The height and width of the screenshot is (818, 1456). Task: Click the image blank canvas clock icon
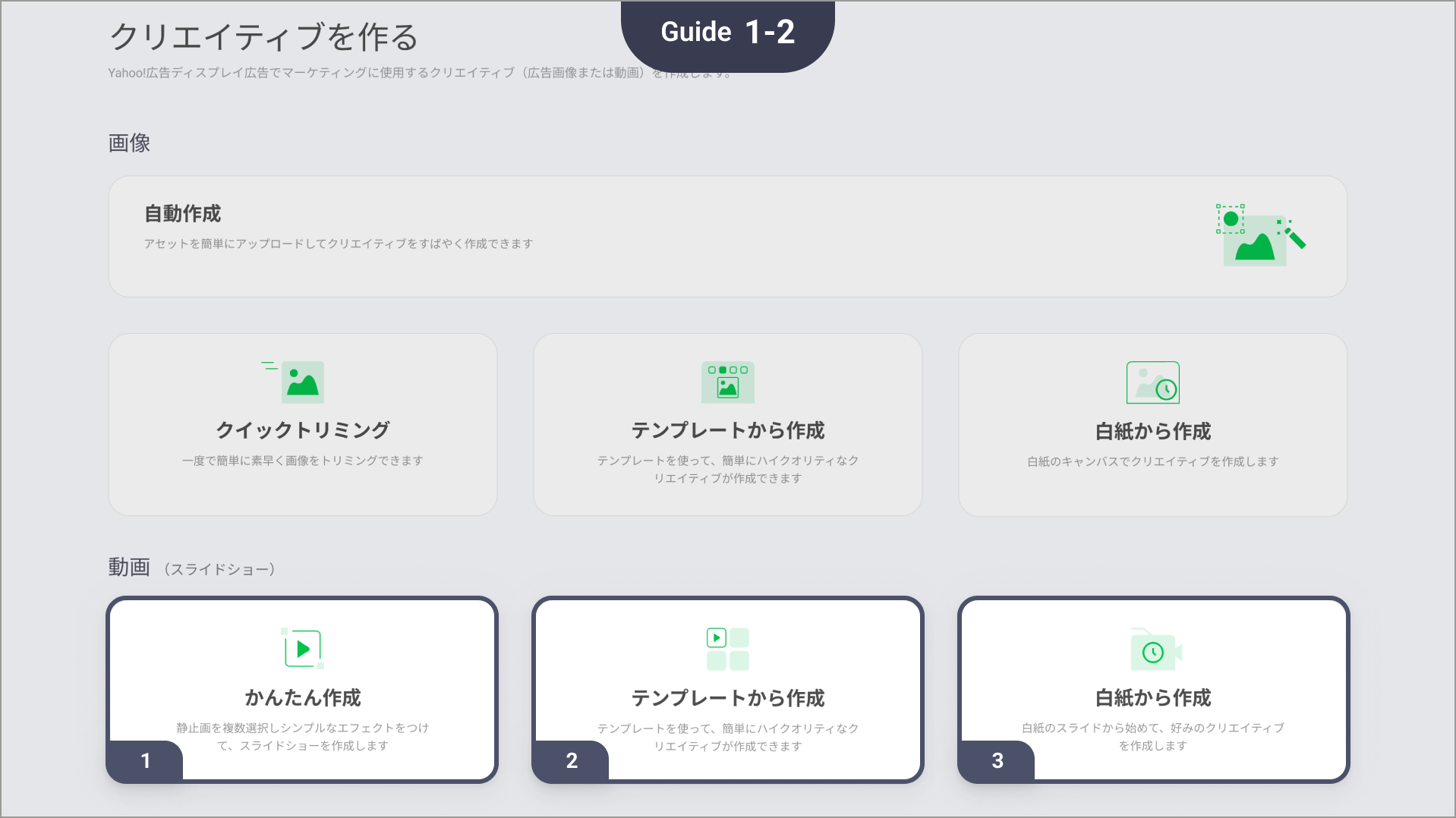(1152, 382)
